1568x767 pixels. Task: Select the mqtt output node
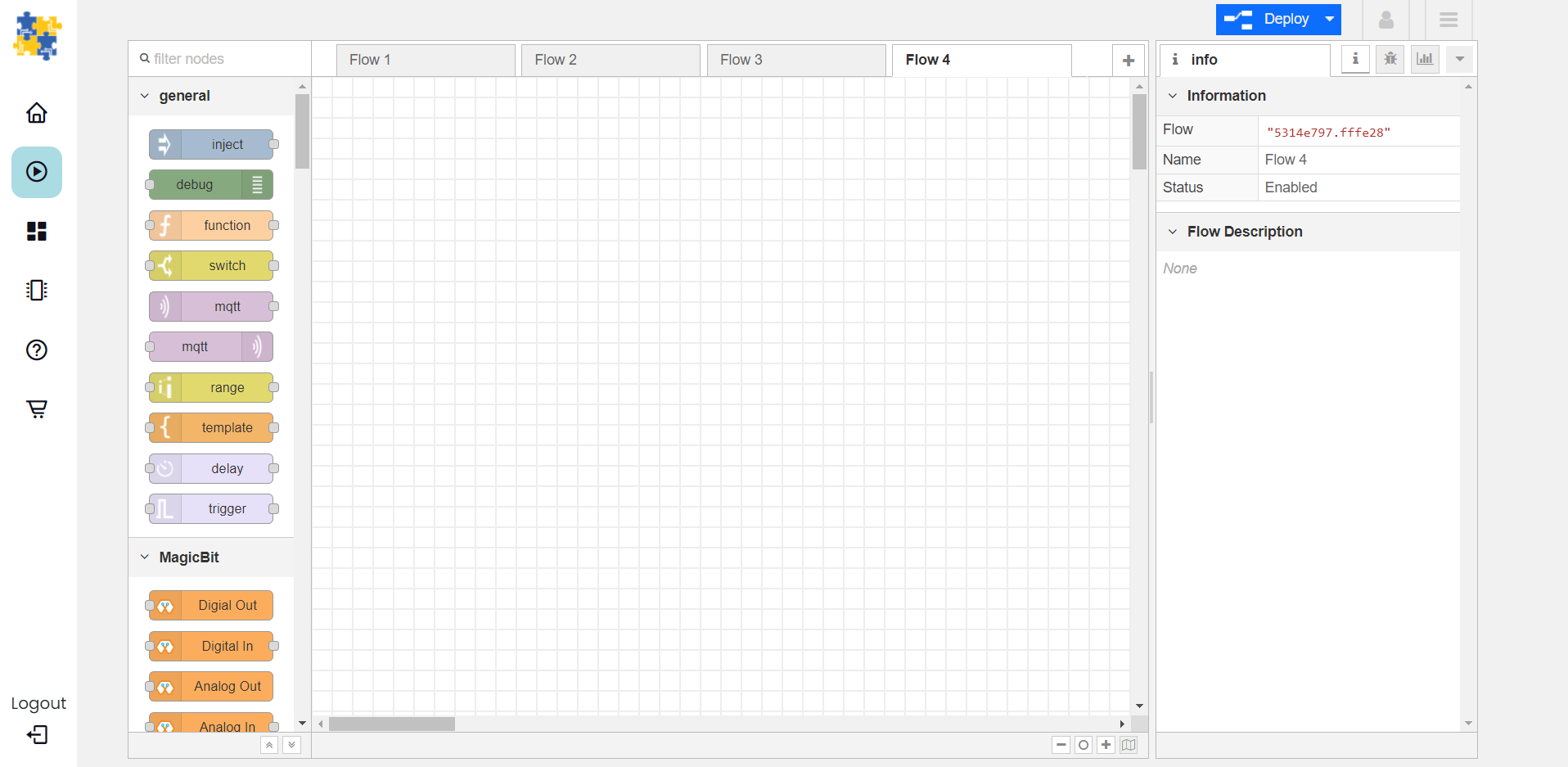(211, 347)
